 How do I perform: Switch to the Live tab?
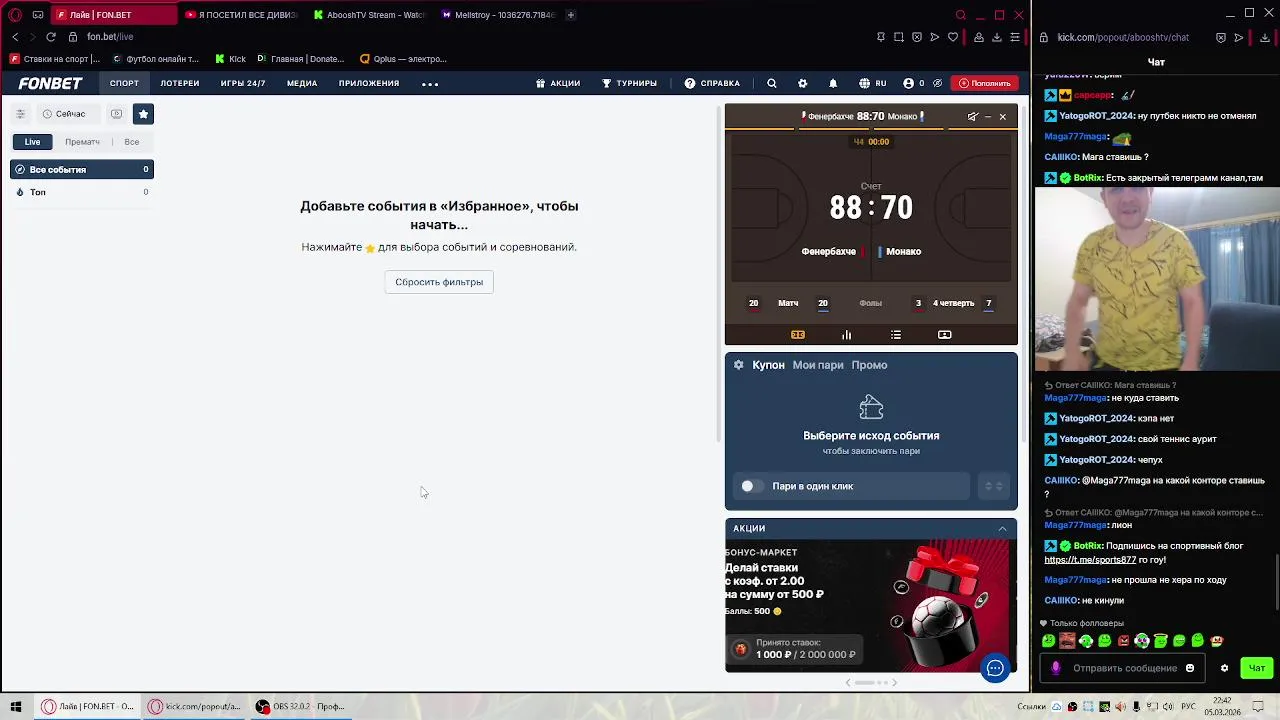[33, 142]
